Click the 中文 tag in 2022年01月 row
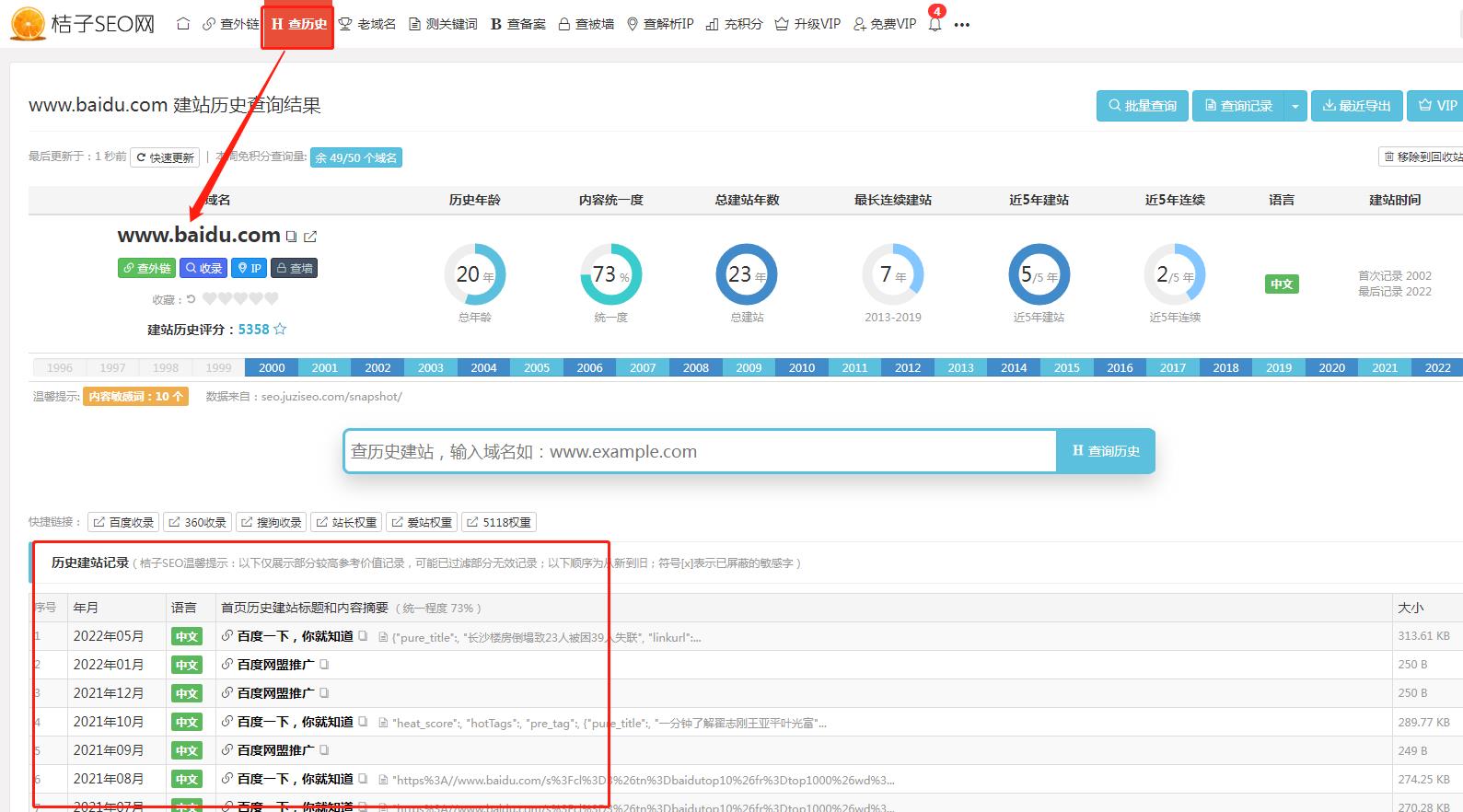This screenshot has width=1463, height=812. tap(187, 665)
